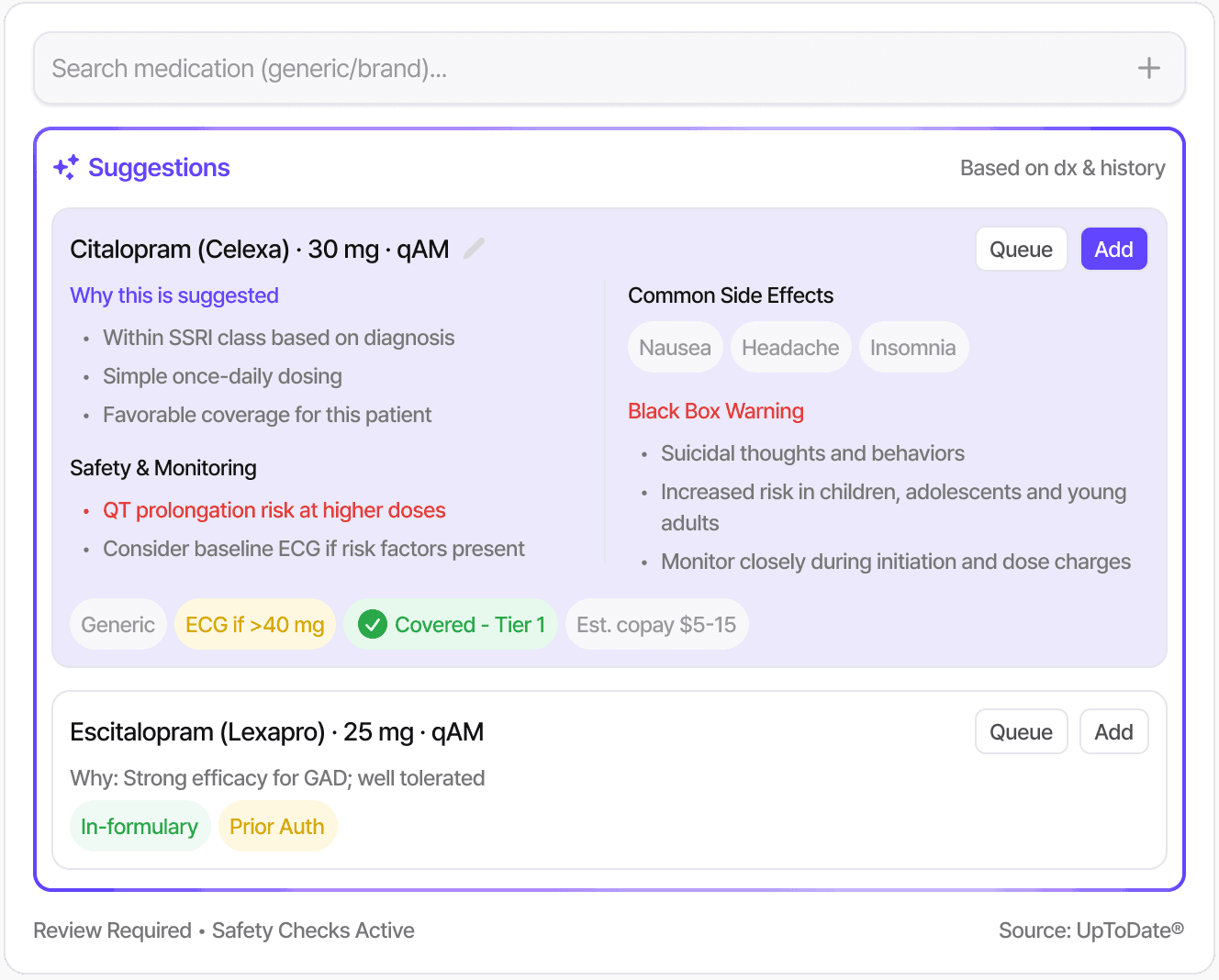This screenshot has width=1219, height=980.
Task: Click the 'ECG if >40 mg' chip
Action: pyautogui.click(x=255, y=625)
